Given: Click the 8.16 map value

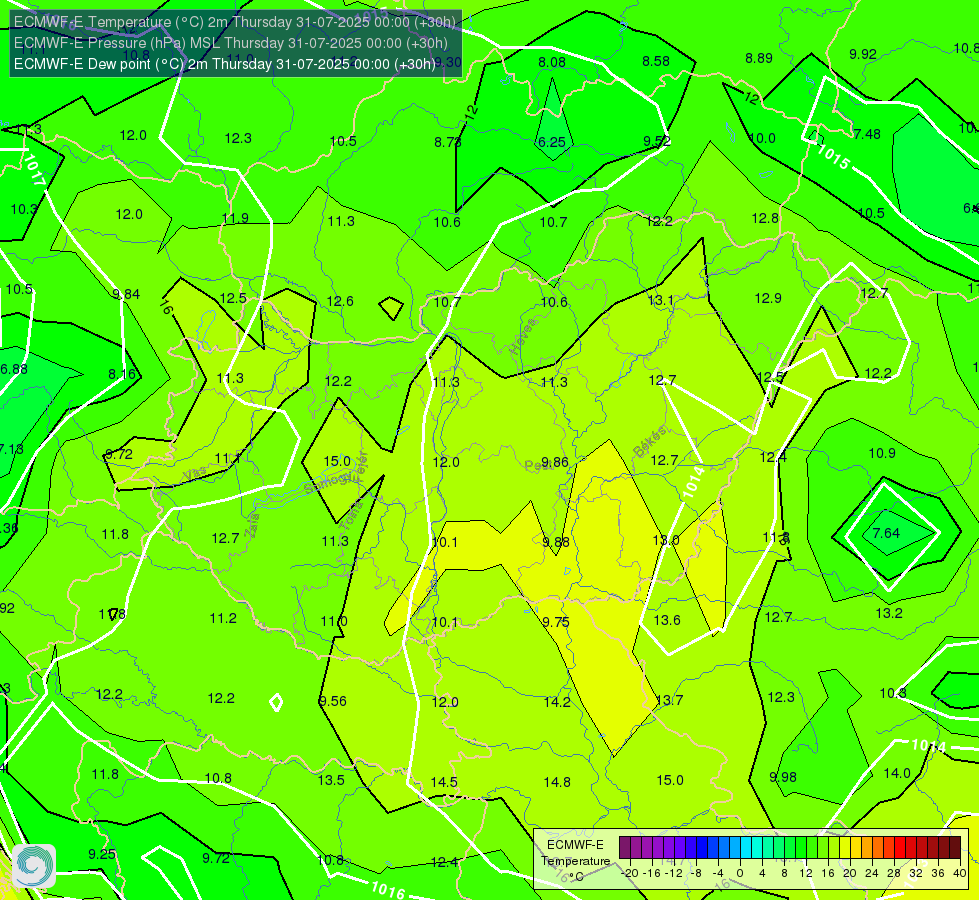Looking at the screenshot, I should point(122,374).
